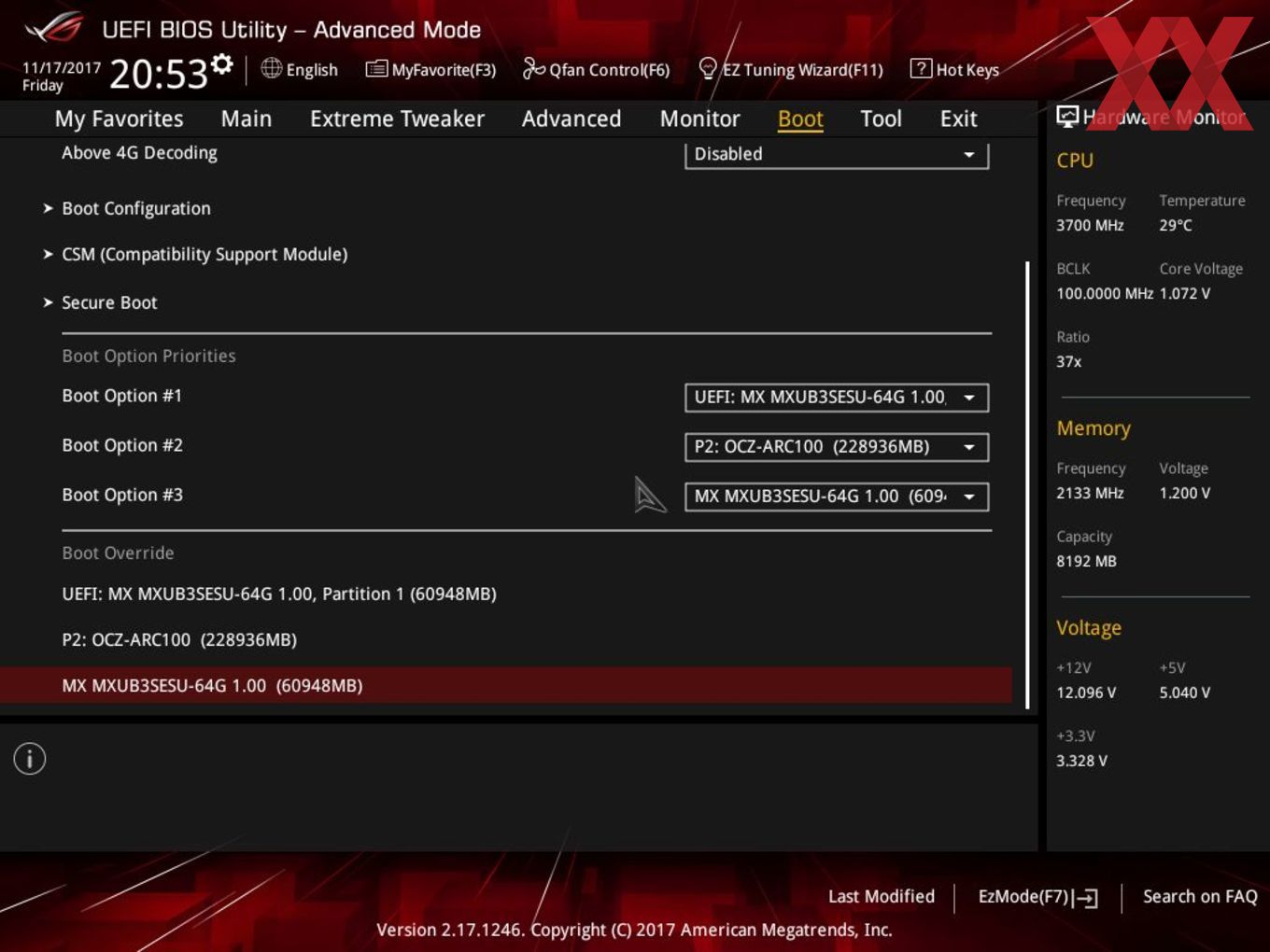The width and height of the screenshot is (1270, 952).
Task: Click the Boot Override heading
Action: coord(118,553)
